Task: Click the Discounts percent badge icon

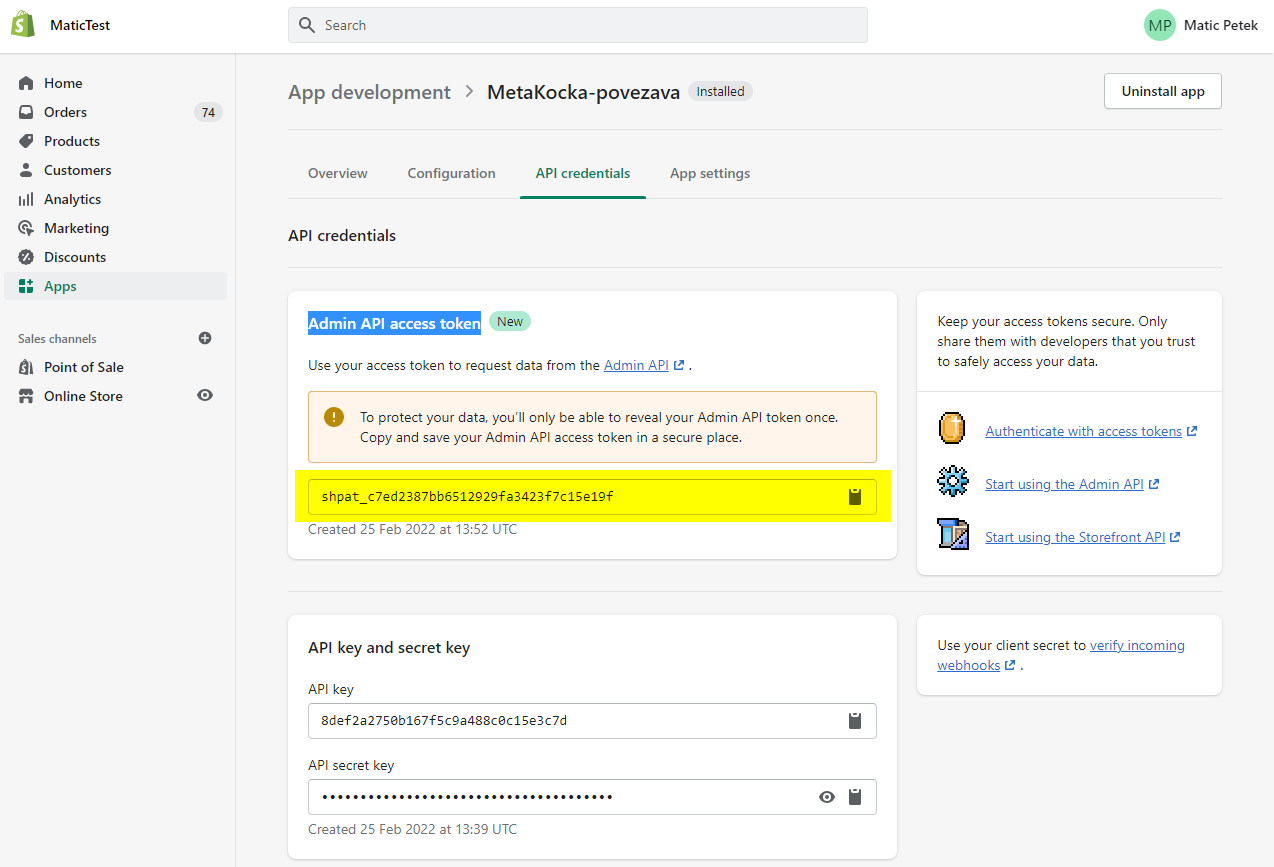Action: pyautogui.click(x=26, y=257)
